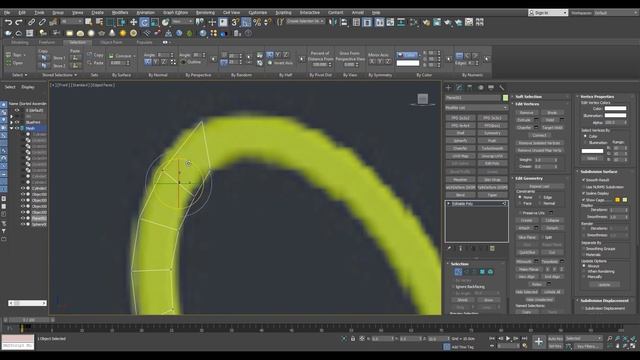
Task: Click the Remove Isolated Vertices button
Action: (x=539, y=143)
